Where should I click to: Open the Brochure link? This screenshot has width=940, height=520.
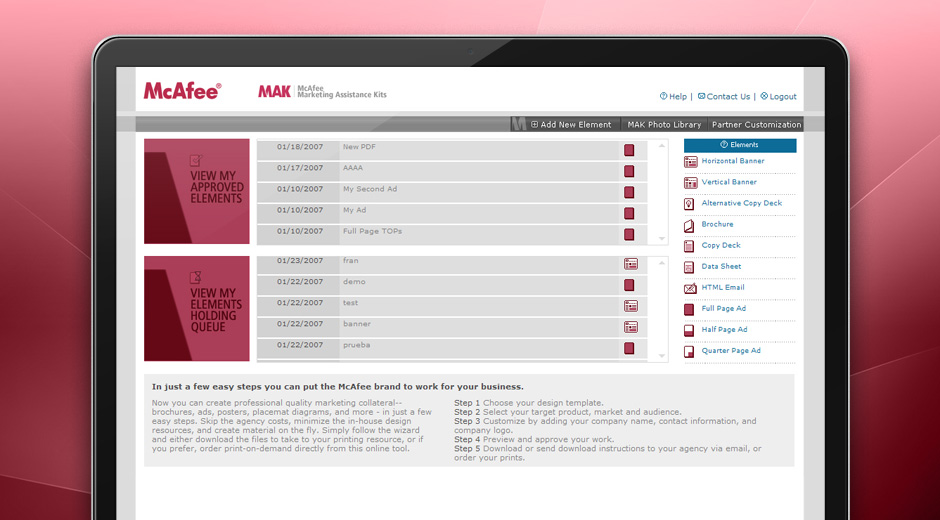point(717,224)
